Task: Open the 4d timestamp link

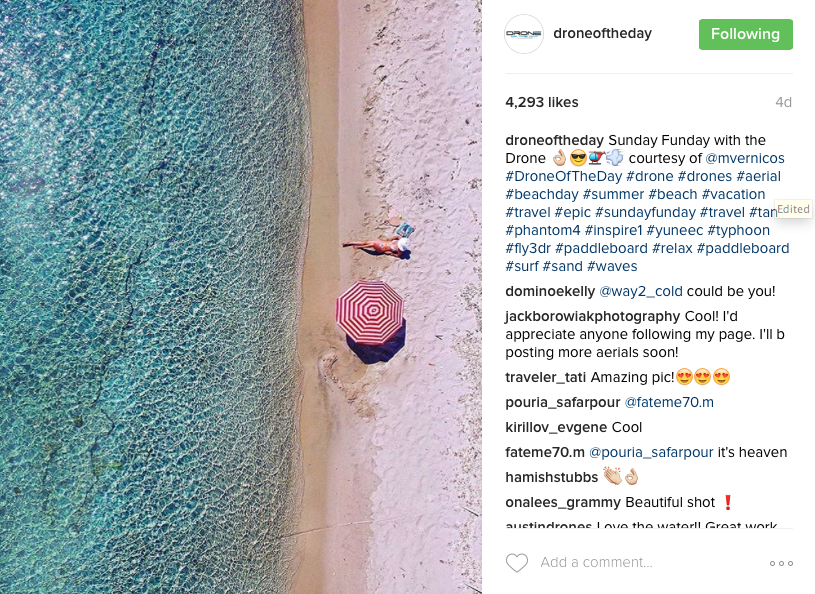Action: click(x=783, y=102)
